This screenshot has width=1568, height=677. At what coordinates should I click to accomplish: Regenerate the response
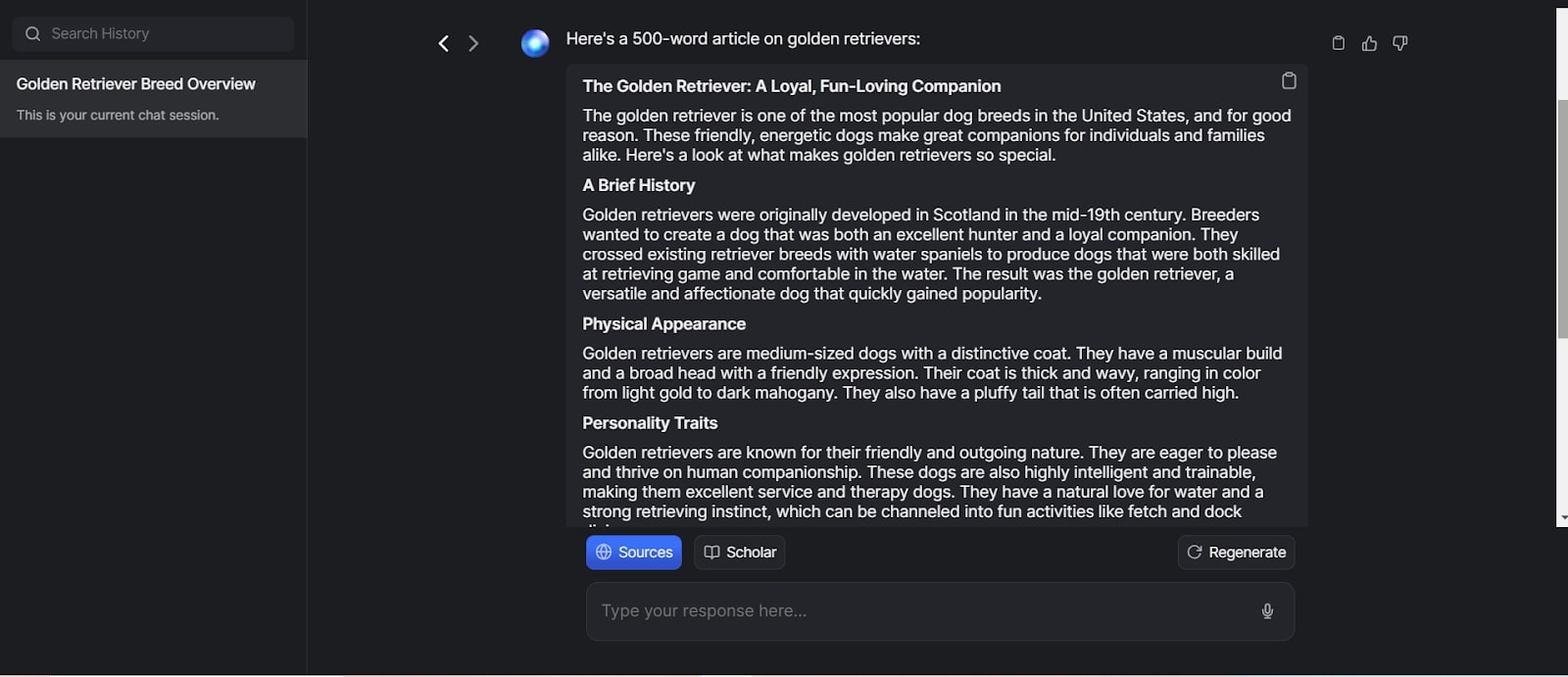pos(1236,553)
